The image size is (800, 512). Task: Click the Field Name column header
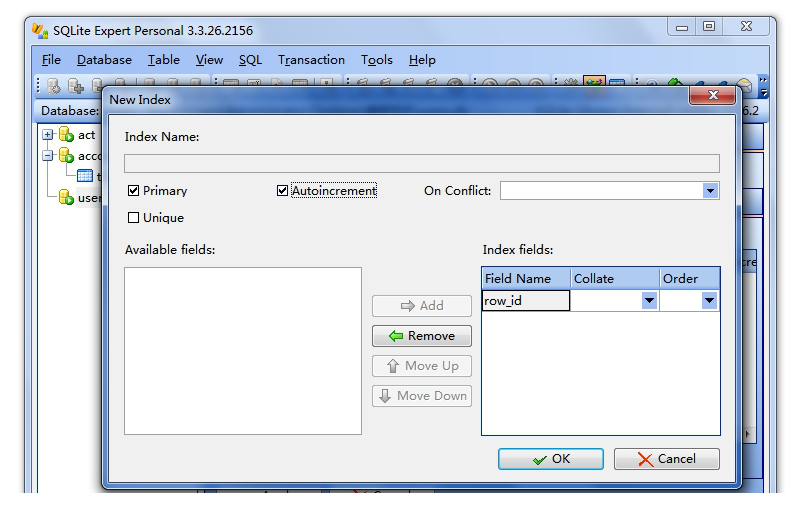(526, 278)
